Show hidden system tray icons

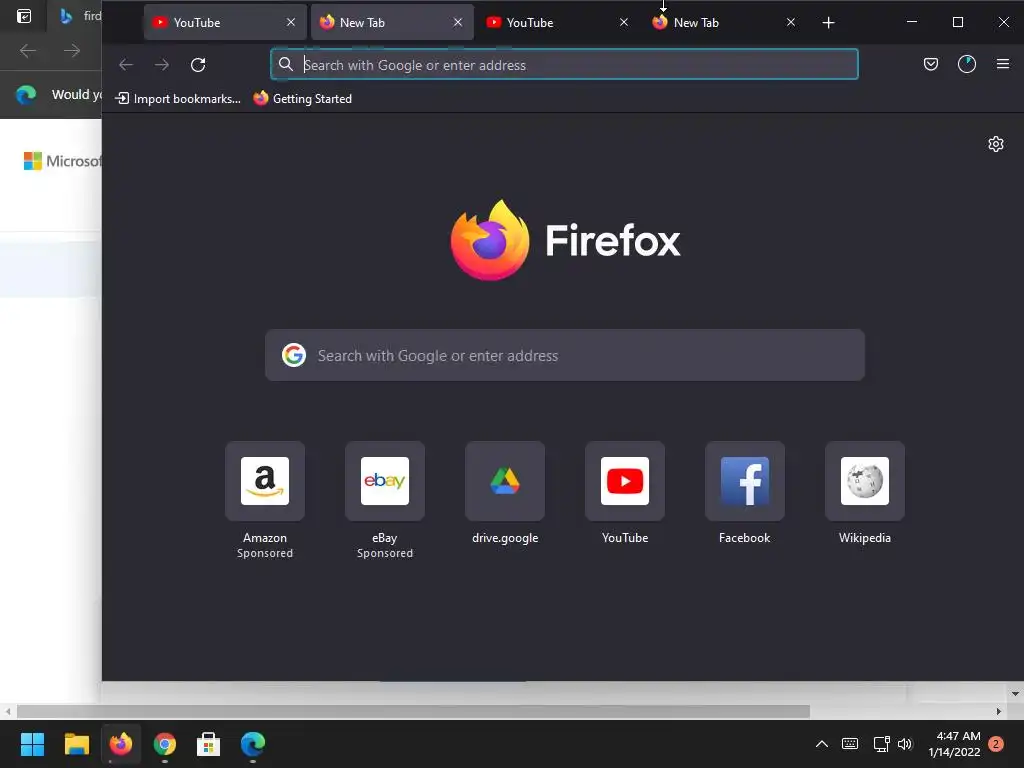point(822,744)
